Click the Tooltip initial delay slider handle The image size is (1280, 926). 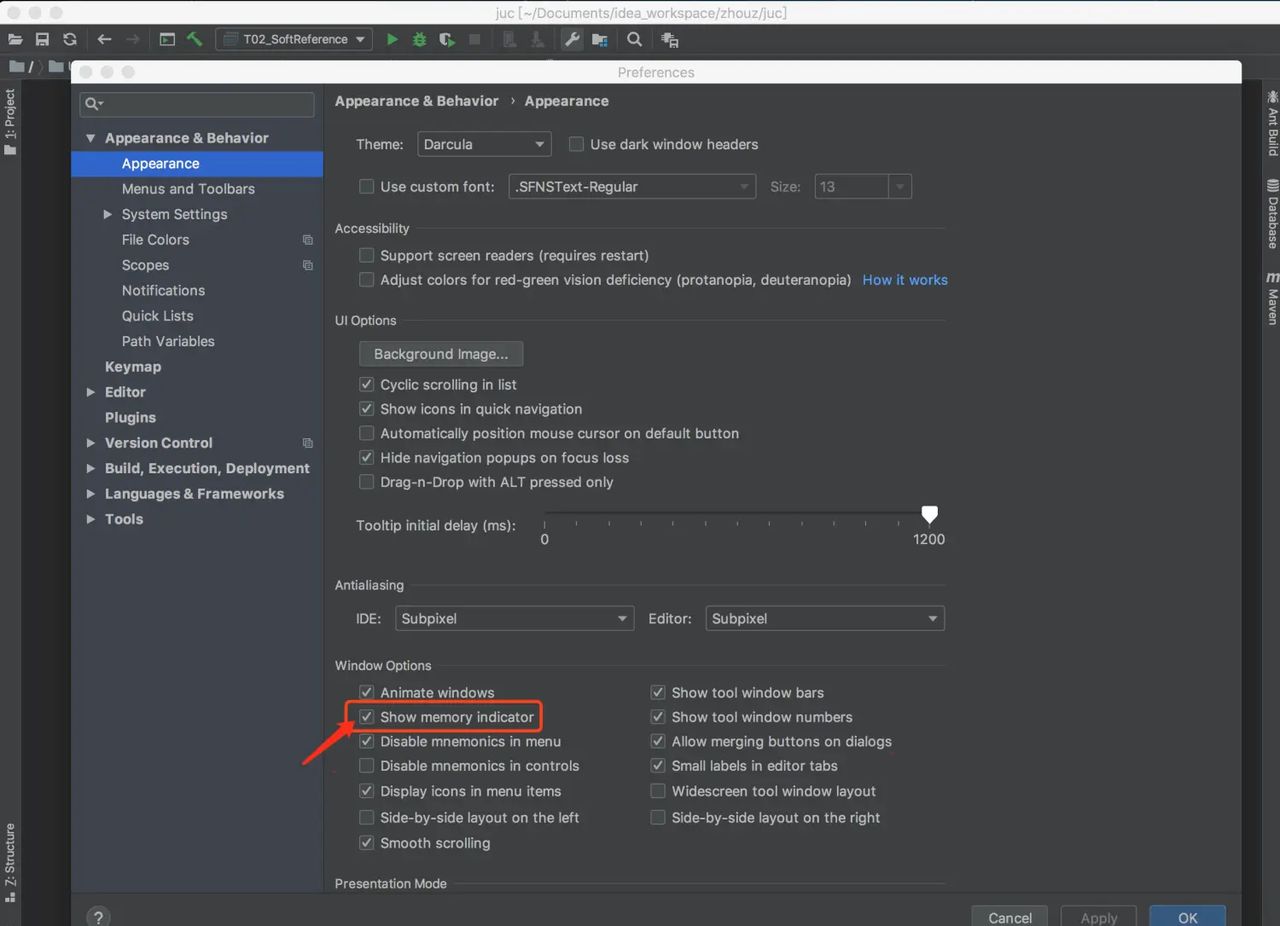929,514
